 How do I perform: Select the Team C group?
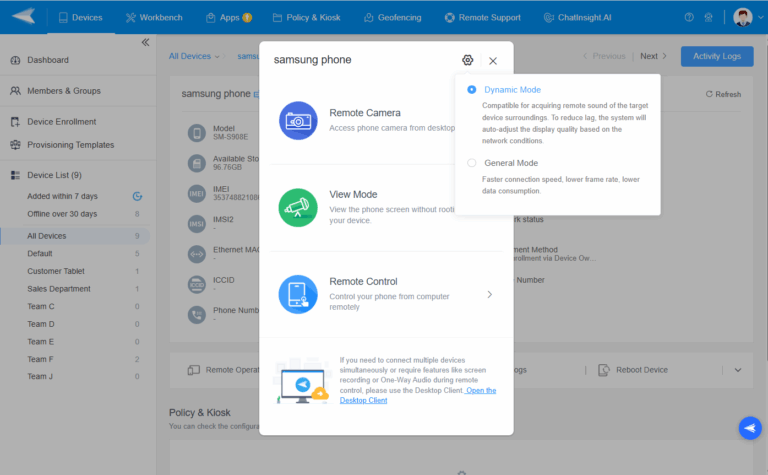(41, 307)
